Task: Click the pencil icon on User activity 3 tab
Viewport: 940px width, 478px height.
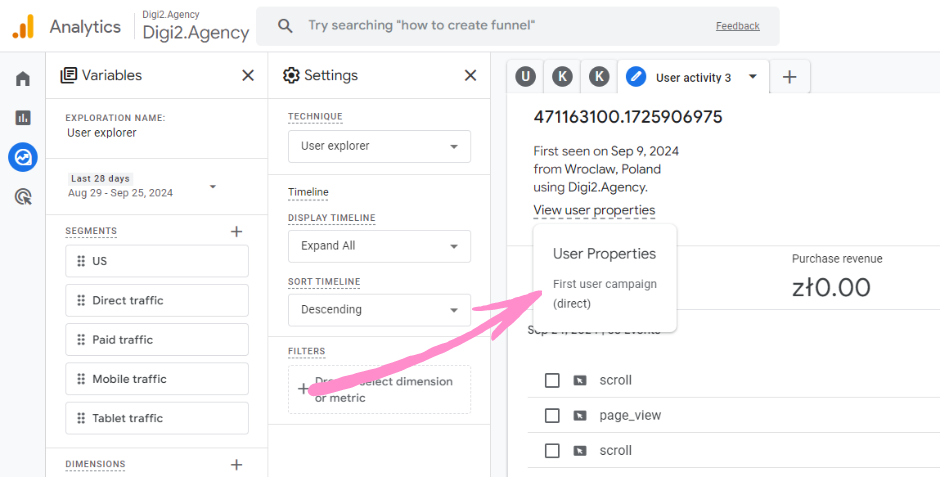Action: [636, 77]
